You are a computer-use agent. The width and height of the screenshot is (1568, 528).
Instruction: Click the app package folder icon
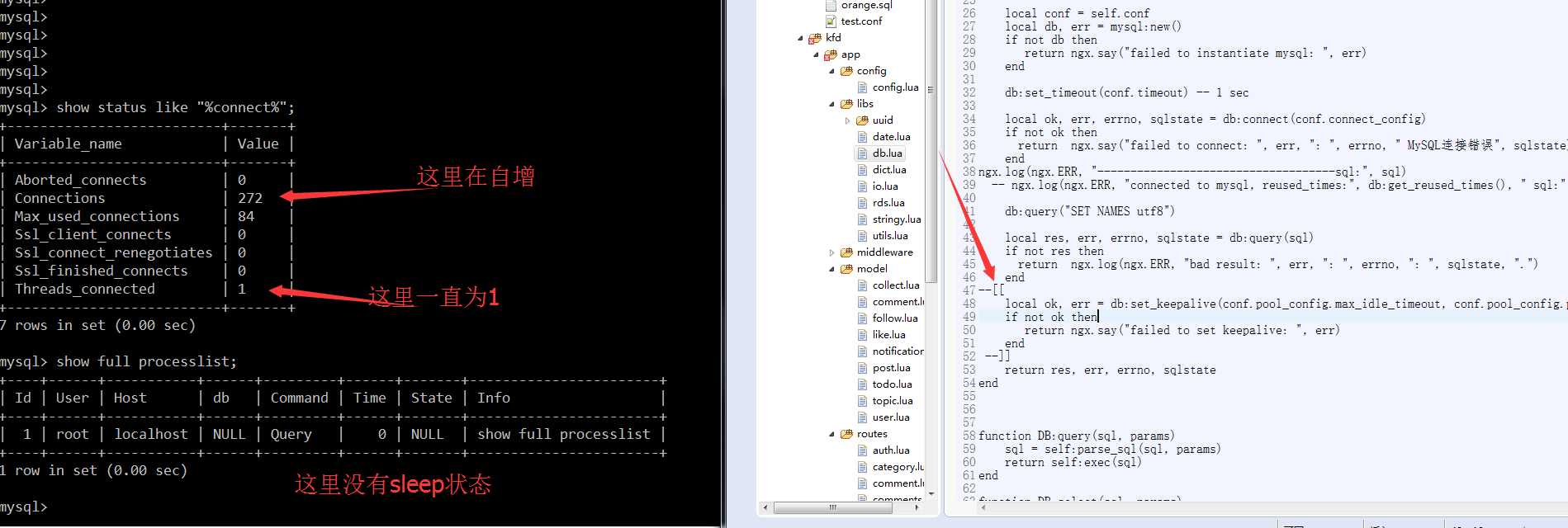click(x=831, y=54)
